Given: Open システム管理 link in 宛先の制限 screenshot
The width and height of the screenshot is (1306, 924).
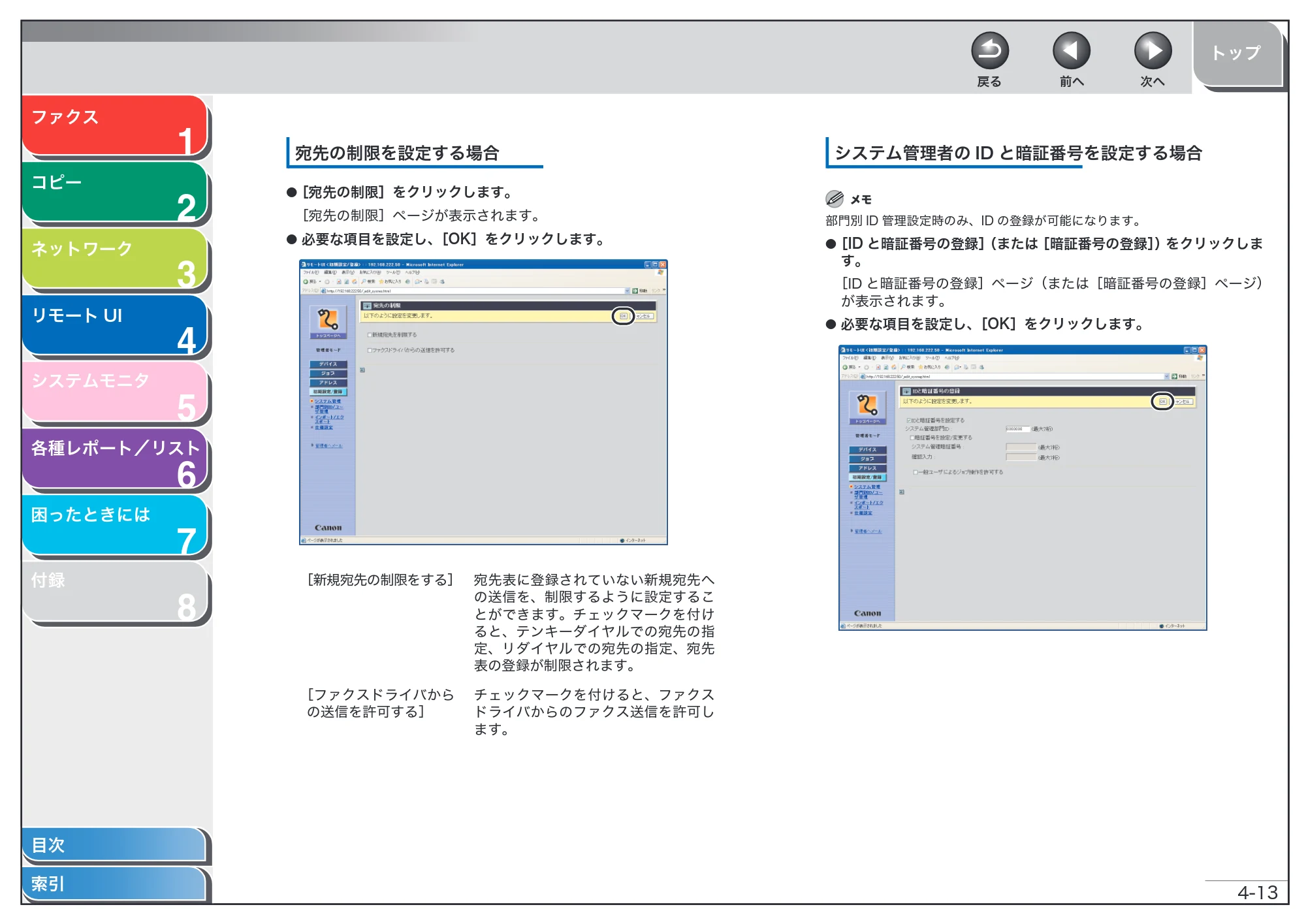Looking at the screenshot, I should [x=327, y=402].
